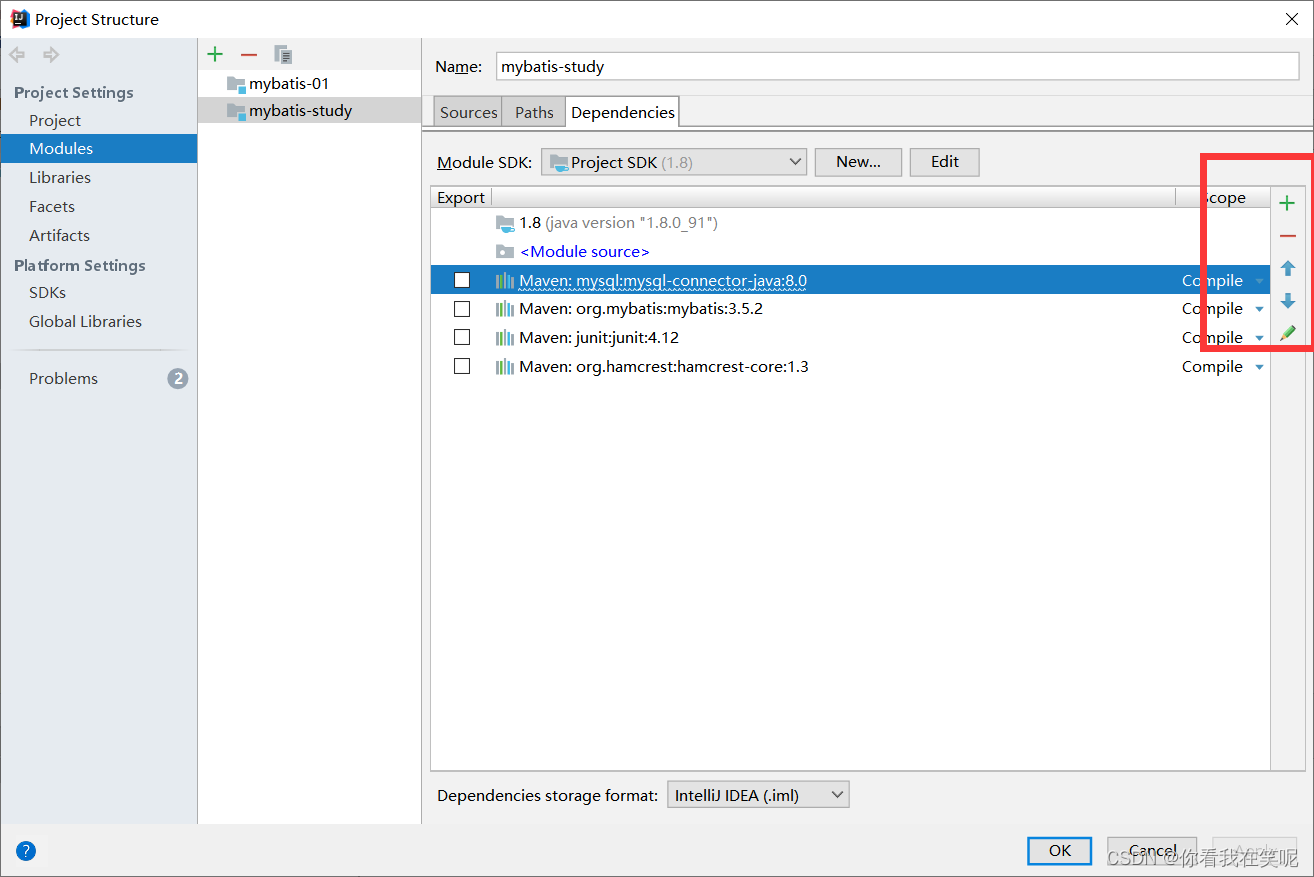
Task: Click the New... SDK button
Action: pyautogui.click(x=858, y=162)
